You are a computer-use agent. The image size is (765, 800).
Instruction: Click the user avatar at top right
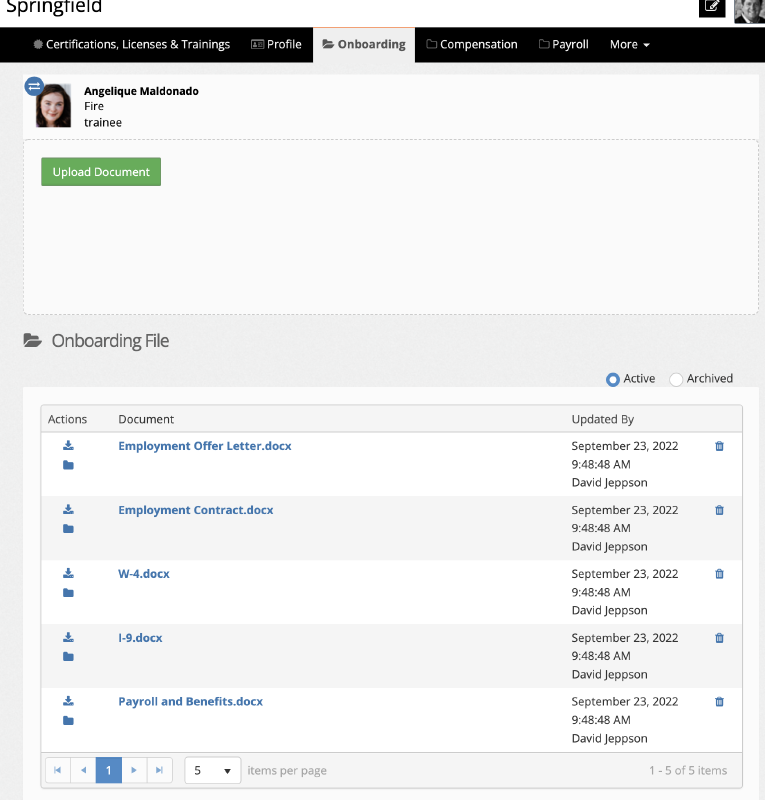(x=749, y=11)
